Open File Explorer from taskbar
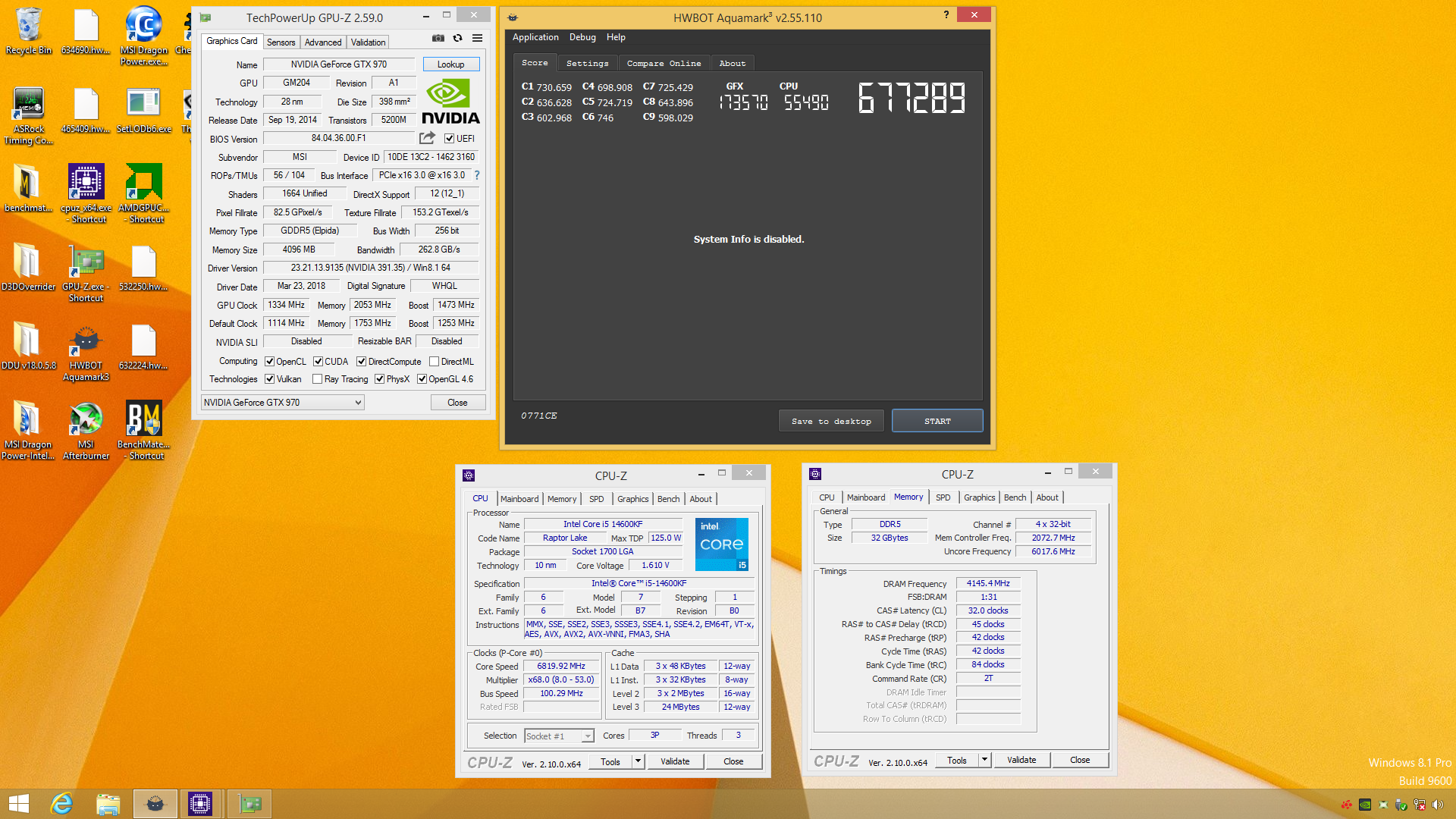This screenshot has height=819, width=1456. [108, 804]
